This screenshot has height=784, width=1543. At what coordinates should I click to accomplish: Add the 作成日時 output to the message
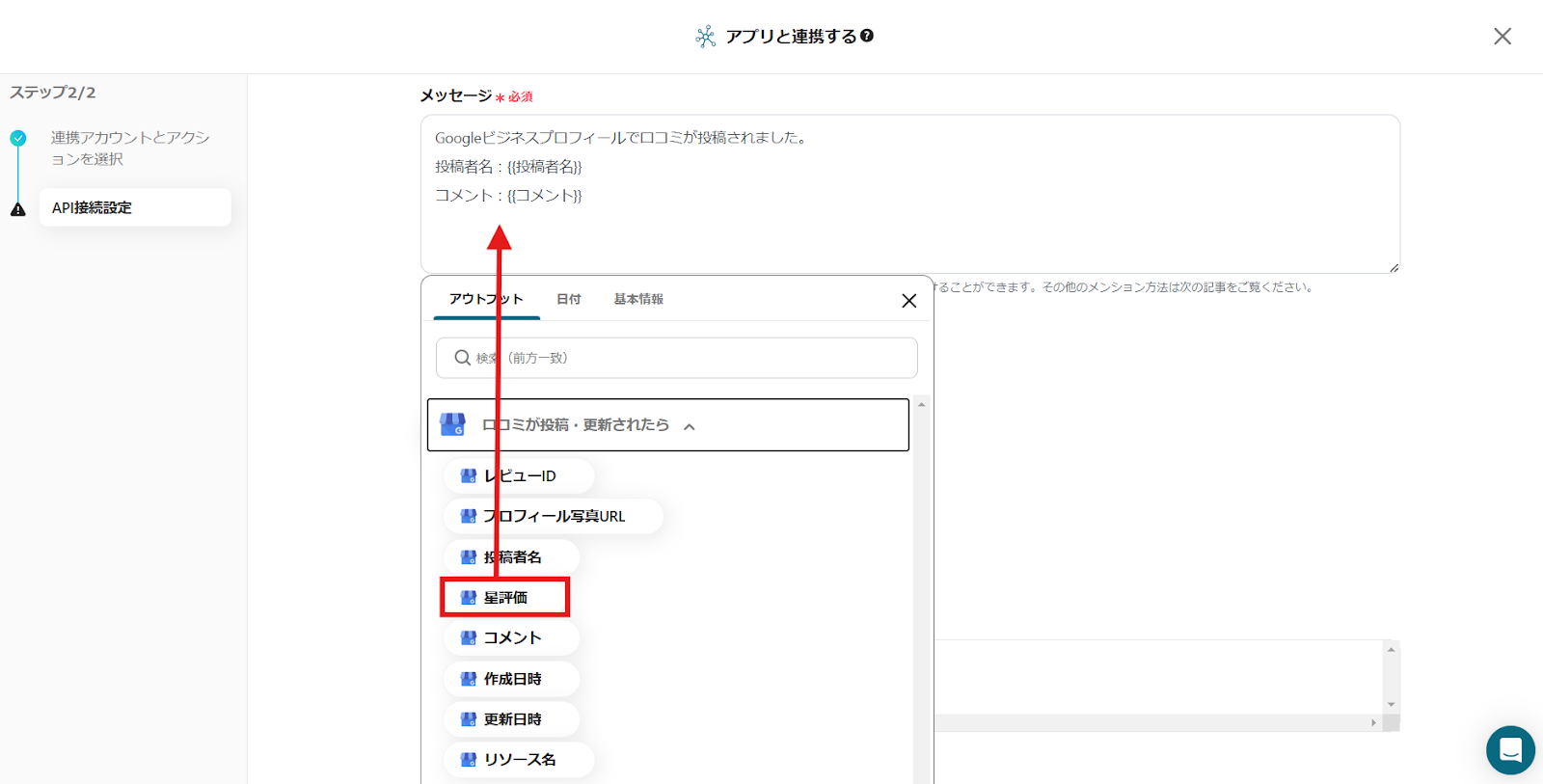[511, 679]
